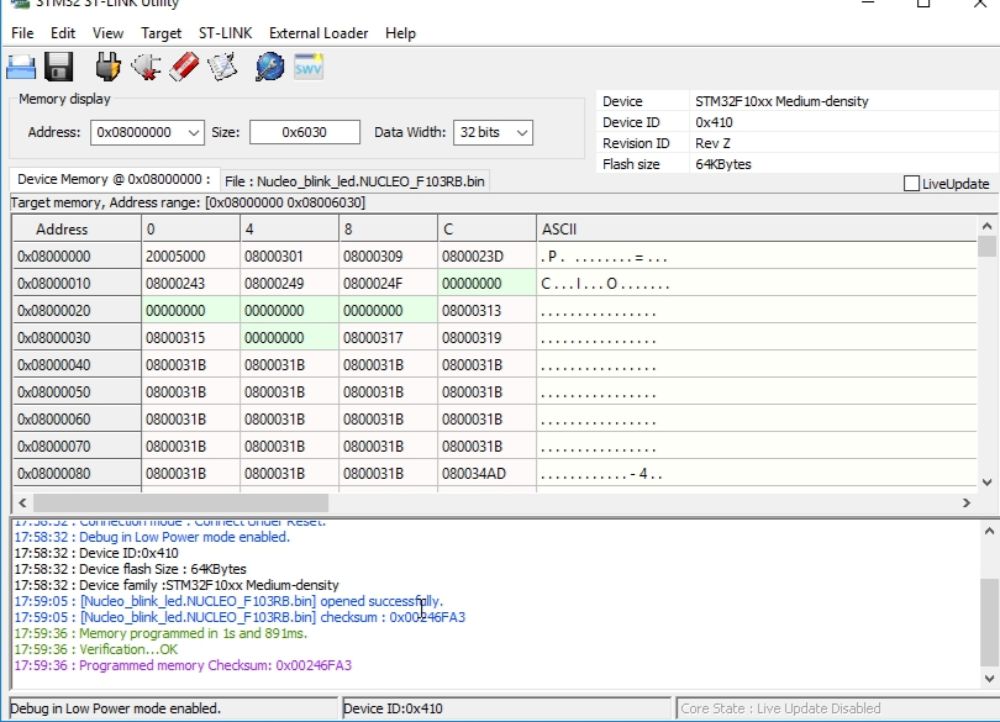Select cell value 08000243
This screenshot has height=722, width=1000.
coord(190,283)
